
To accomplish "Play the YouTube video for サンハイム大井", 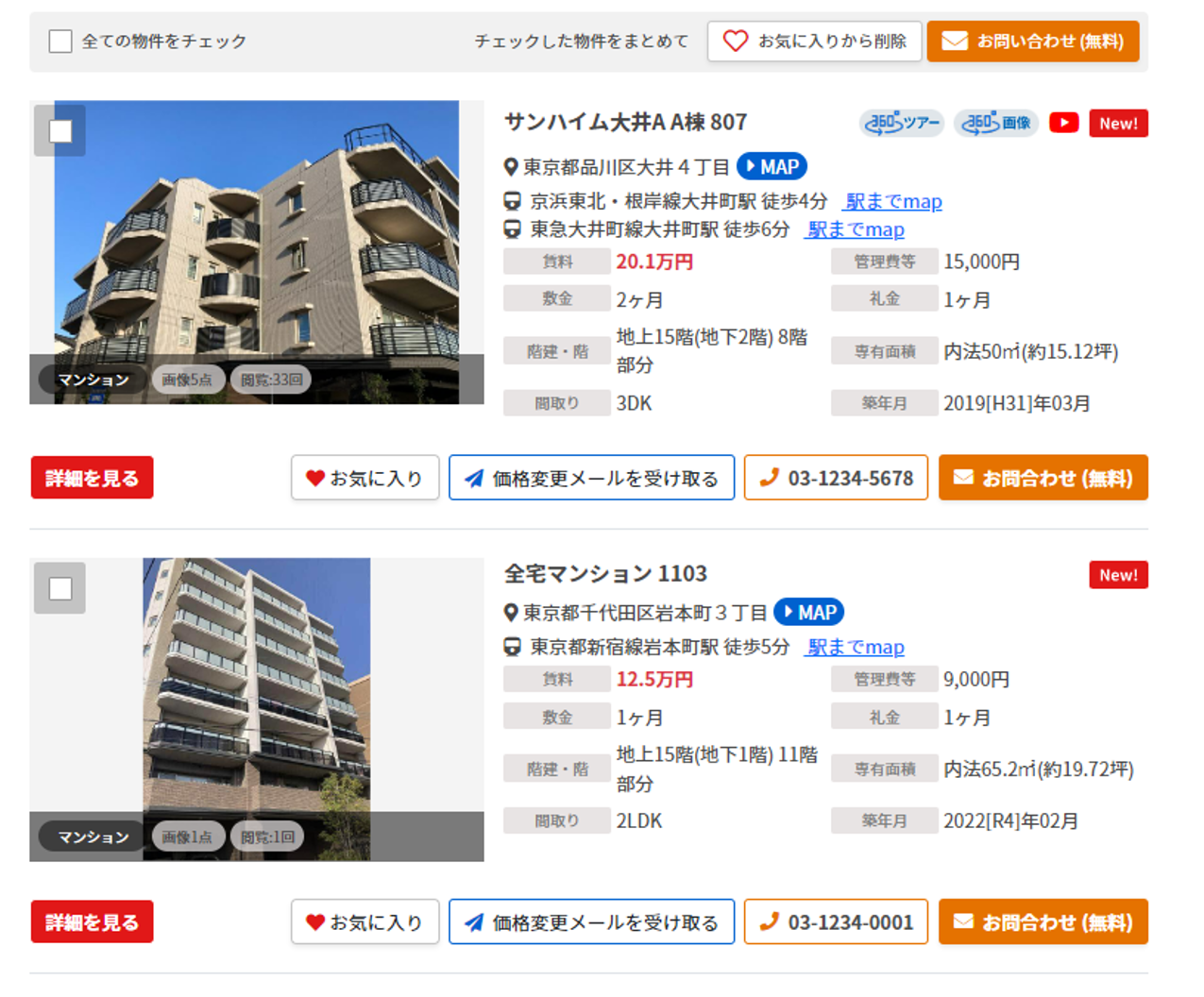I will (1064, 123).
